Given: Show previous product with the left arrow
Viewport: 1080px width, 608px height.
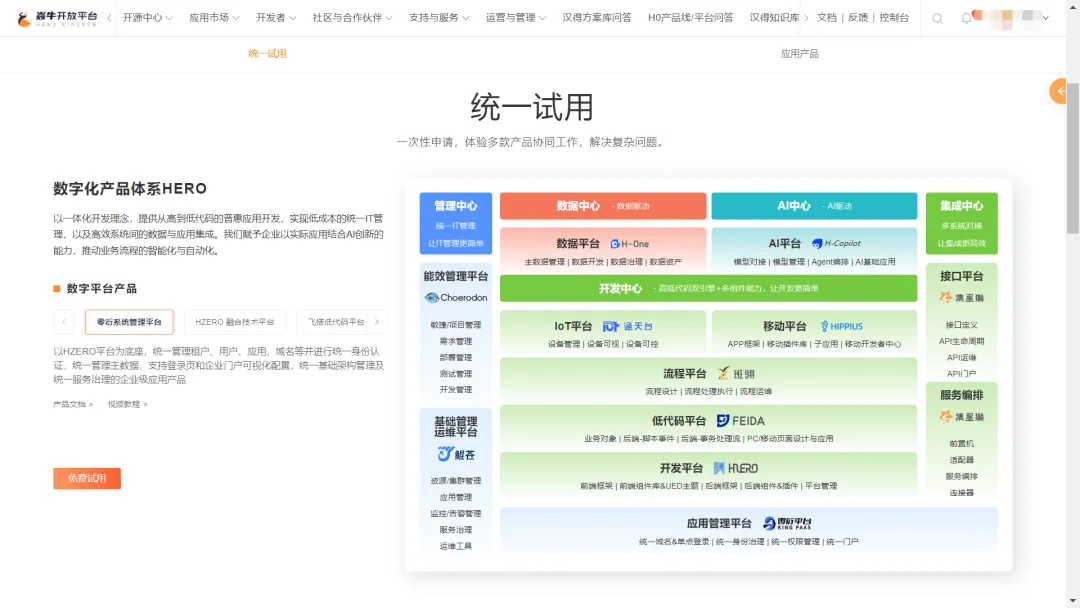Looking at the screenshot, I should pyautogui.click(x=64, y=322).
